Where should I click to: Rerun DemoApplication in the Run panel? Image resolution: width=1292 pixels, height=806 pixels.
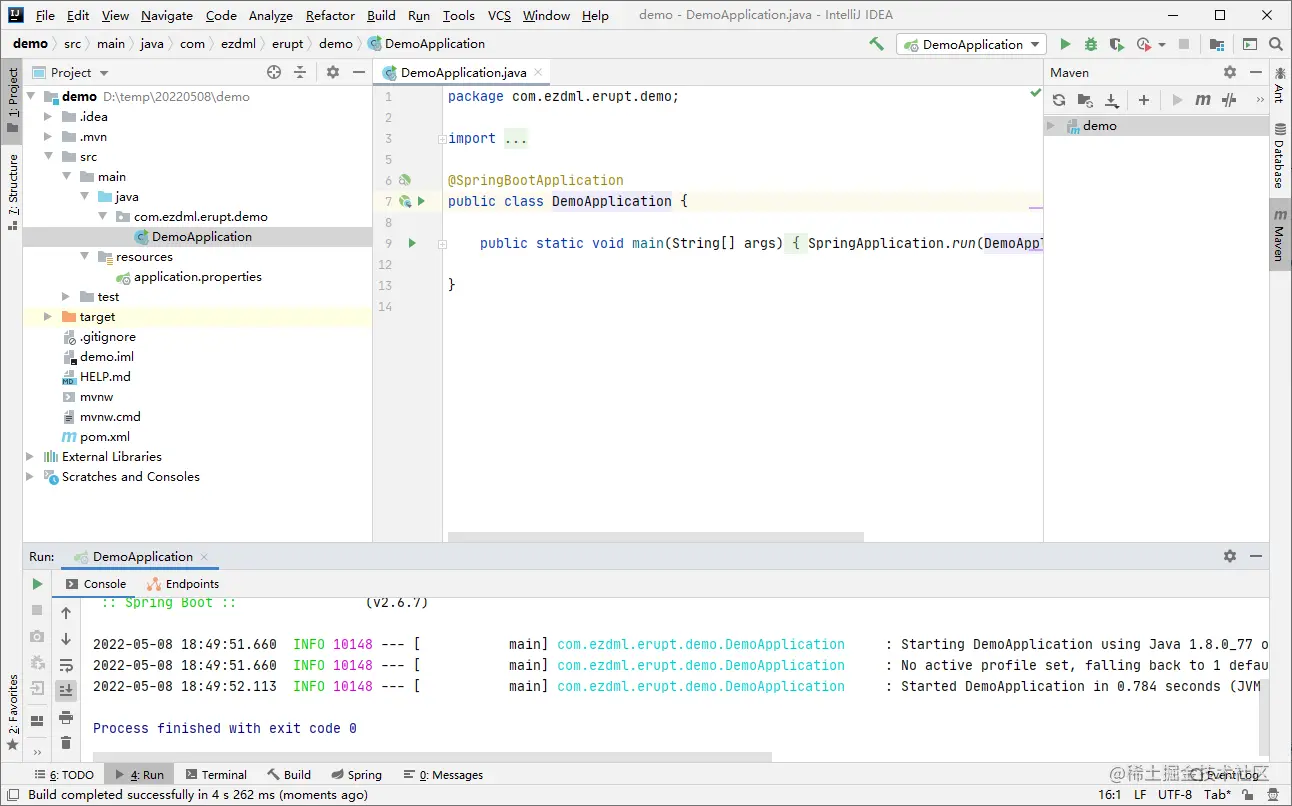(37, 584)
